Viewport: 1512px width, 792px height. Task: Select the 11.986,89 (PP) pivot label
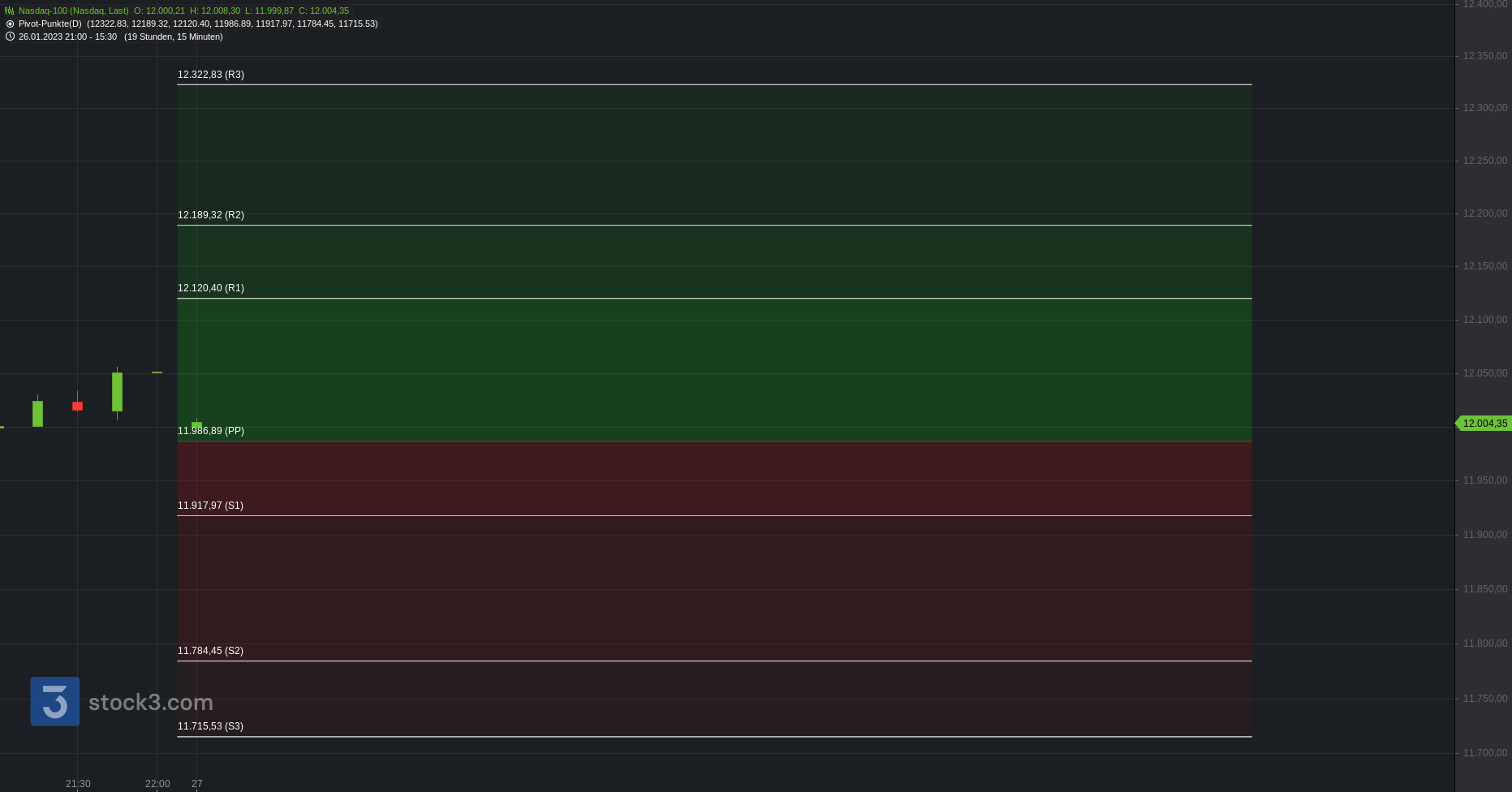tap(211, 431)
